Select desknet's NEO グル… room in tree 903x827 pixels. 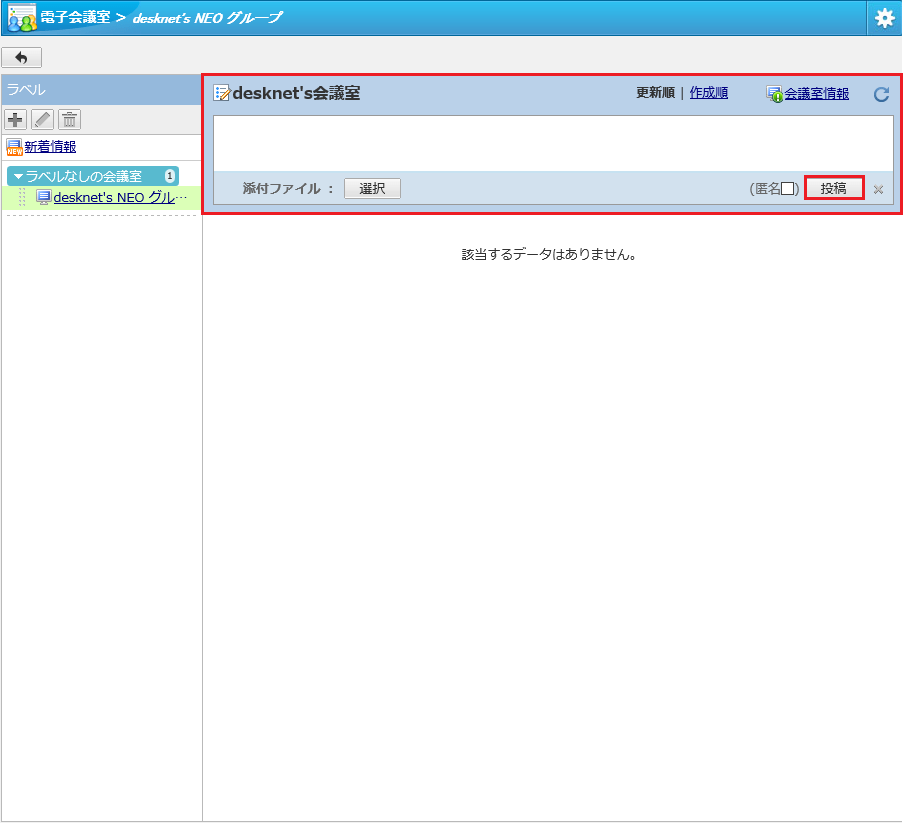120,198
